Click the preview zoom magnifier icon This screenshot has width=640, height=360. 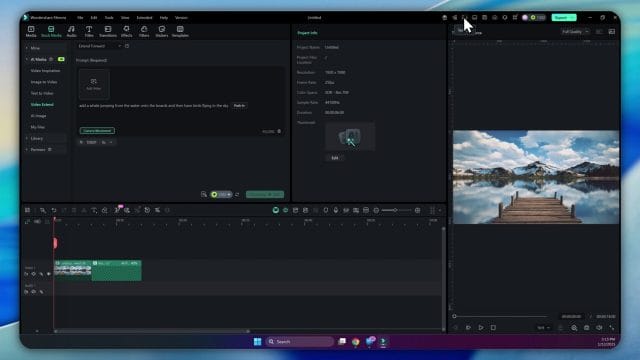(x=574, y=328)
